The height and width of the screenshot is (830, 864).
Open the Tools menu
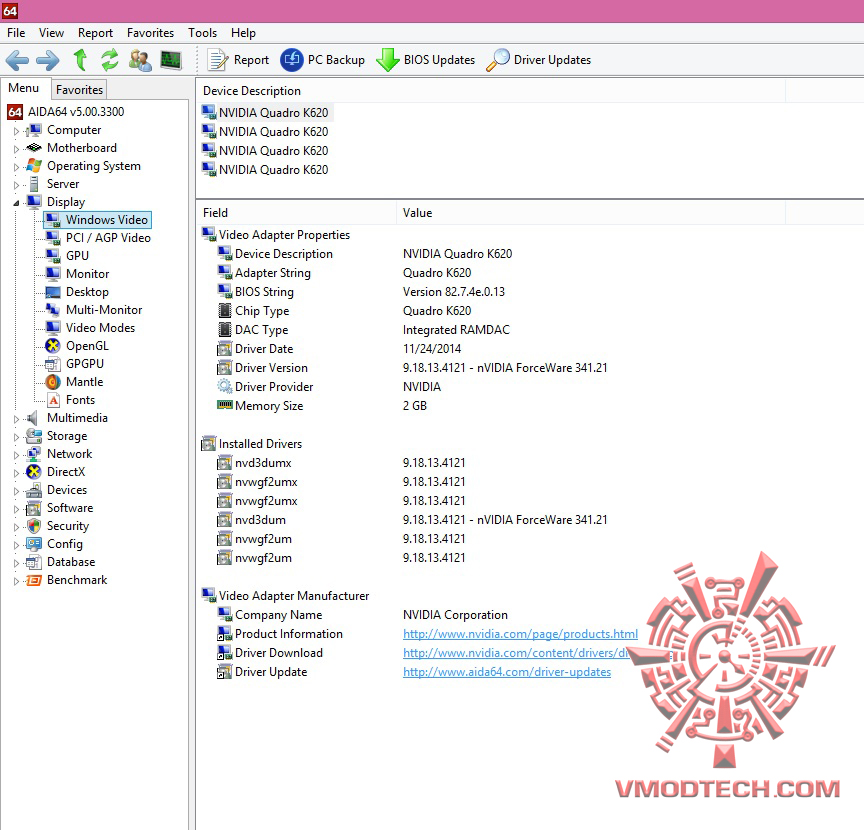(x=202, y=33)
